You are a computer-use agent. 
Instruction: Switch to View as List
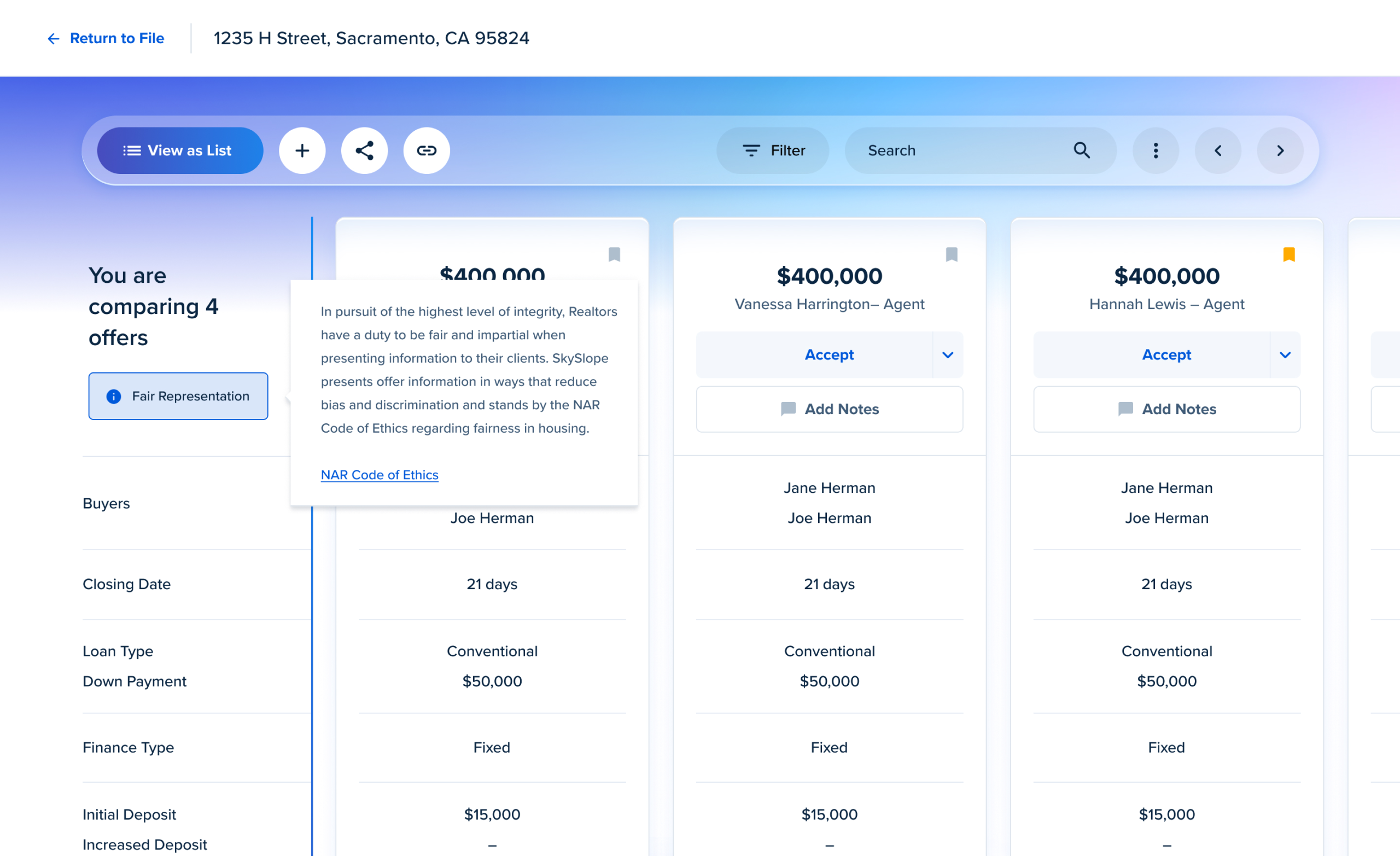179,150
